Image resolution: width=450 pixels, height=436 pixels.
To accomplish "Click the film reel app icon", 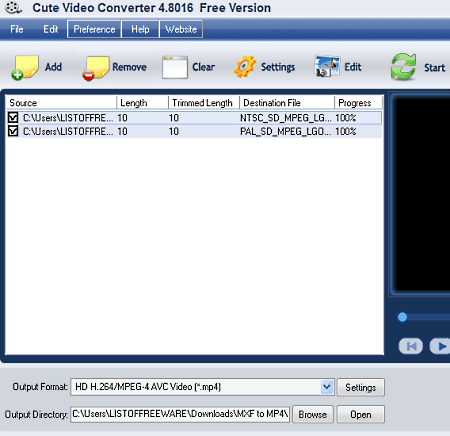I will (x=13, y=7).
